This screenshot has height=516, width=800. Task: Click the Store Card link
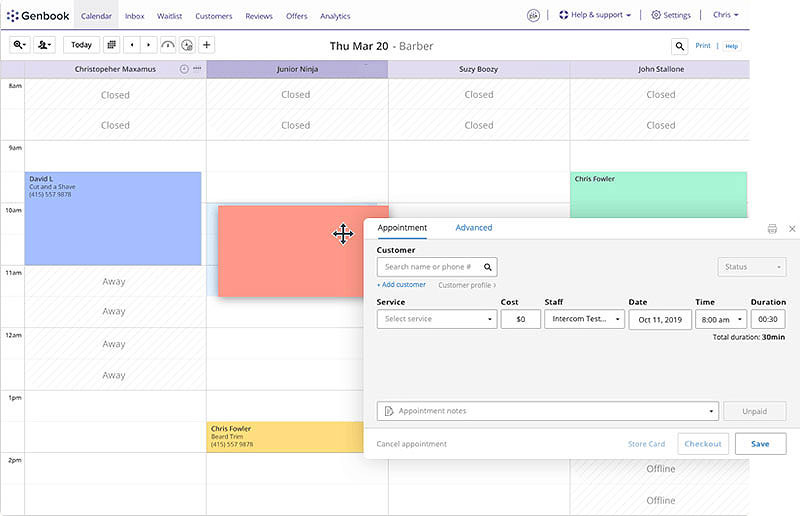pos(646,444)
